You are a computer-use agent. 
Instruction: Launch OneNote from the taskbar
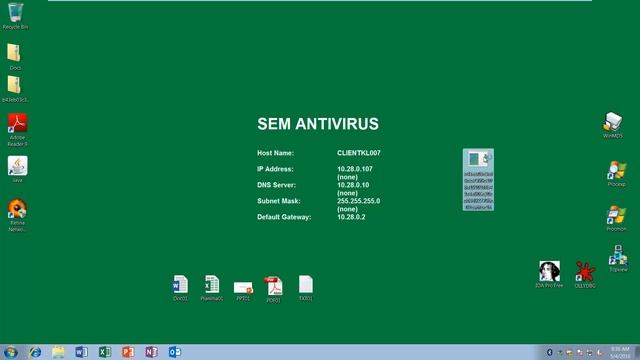151,352
